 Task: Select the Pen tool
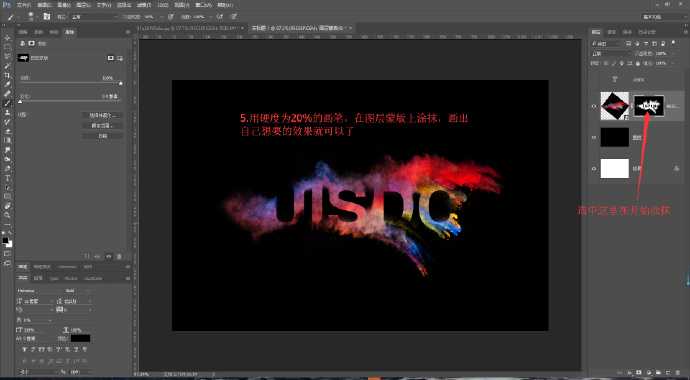[x=7, y=168]
